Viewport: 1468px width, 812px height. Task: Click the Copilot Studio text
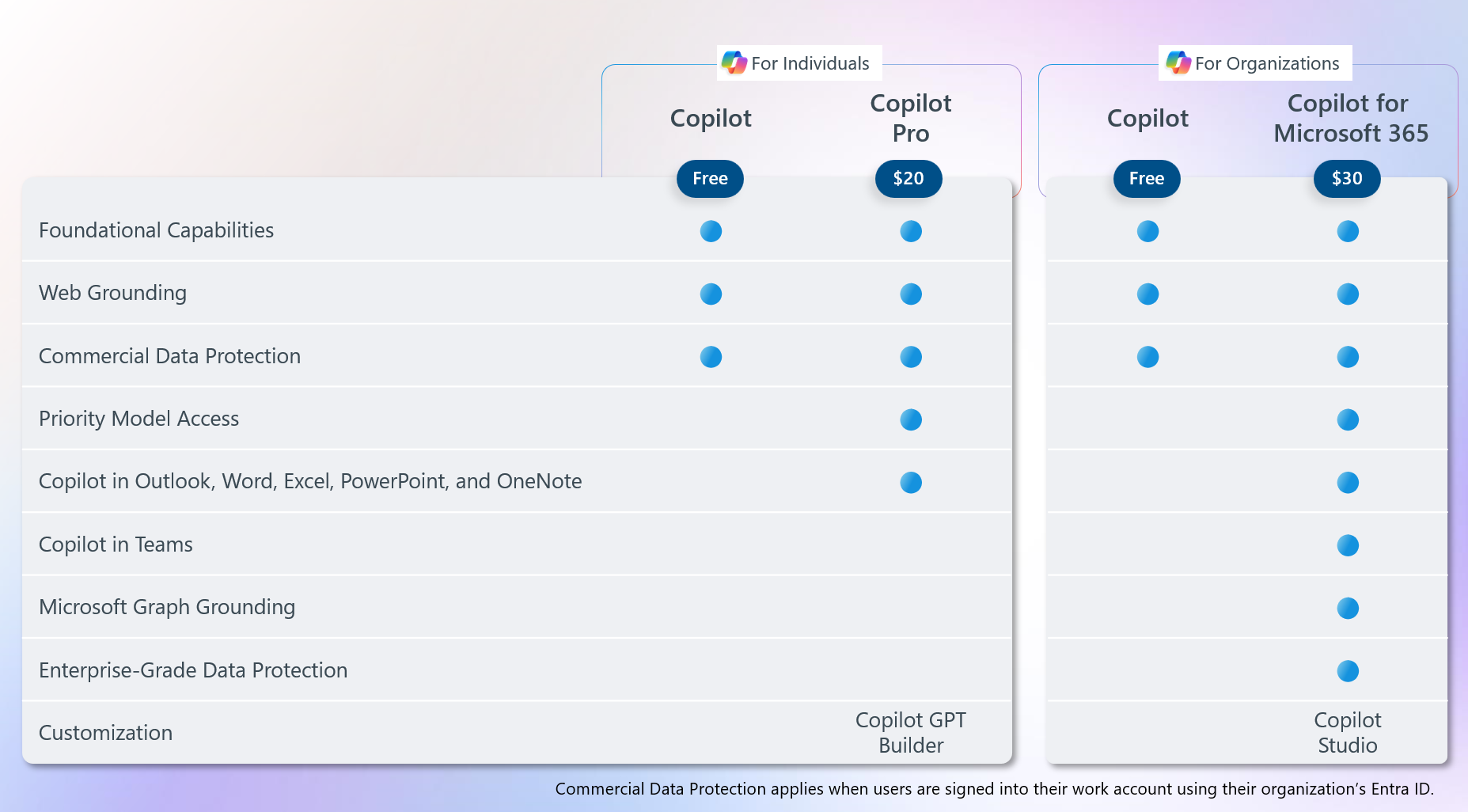click(x=1348, y=733)
